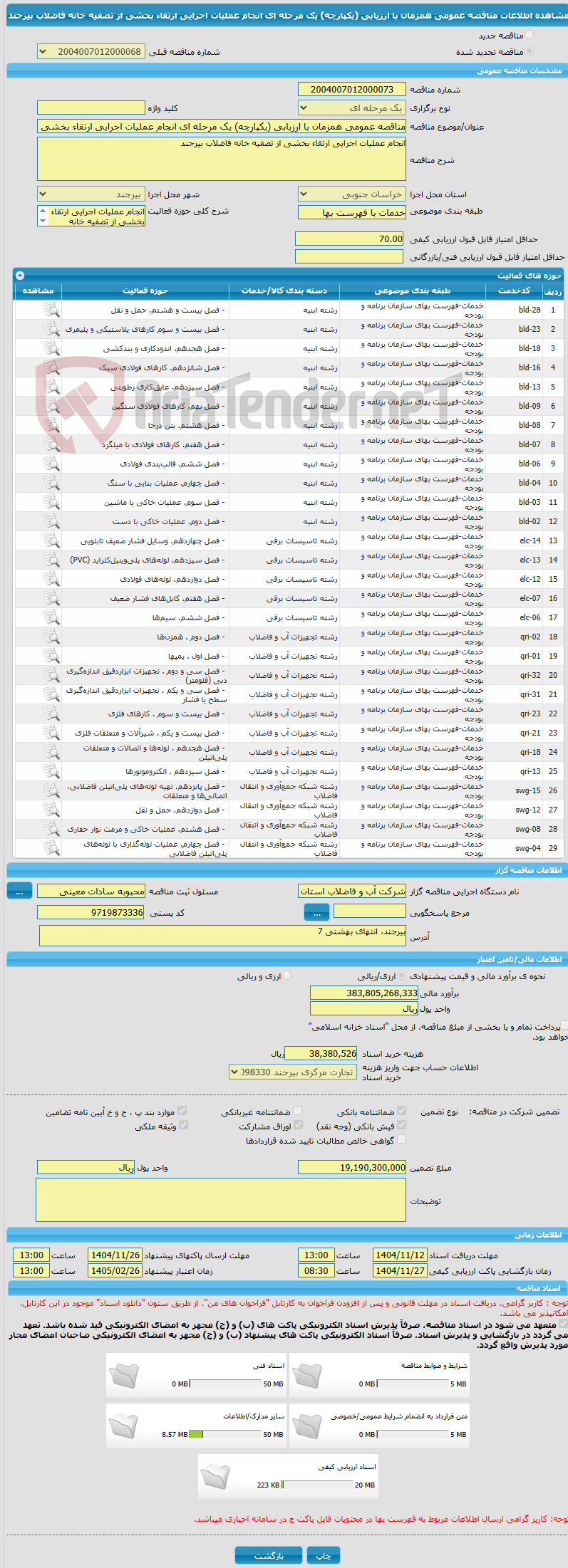This screenshot has height=1568, width=568.
Task: Open view icon for row bld-06
Action: tap(51, 464)
